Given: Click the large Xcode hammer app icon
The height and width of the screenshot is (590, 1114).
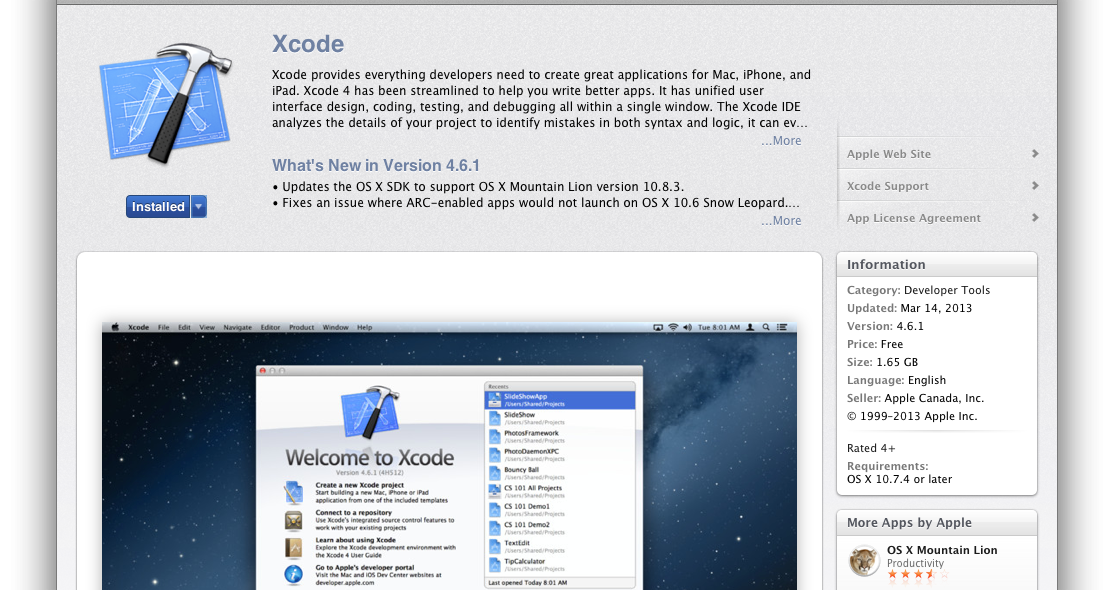Looking at the screenshot, I should [x=166, y=103].
